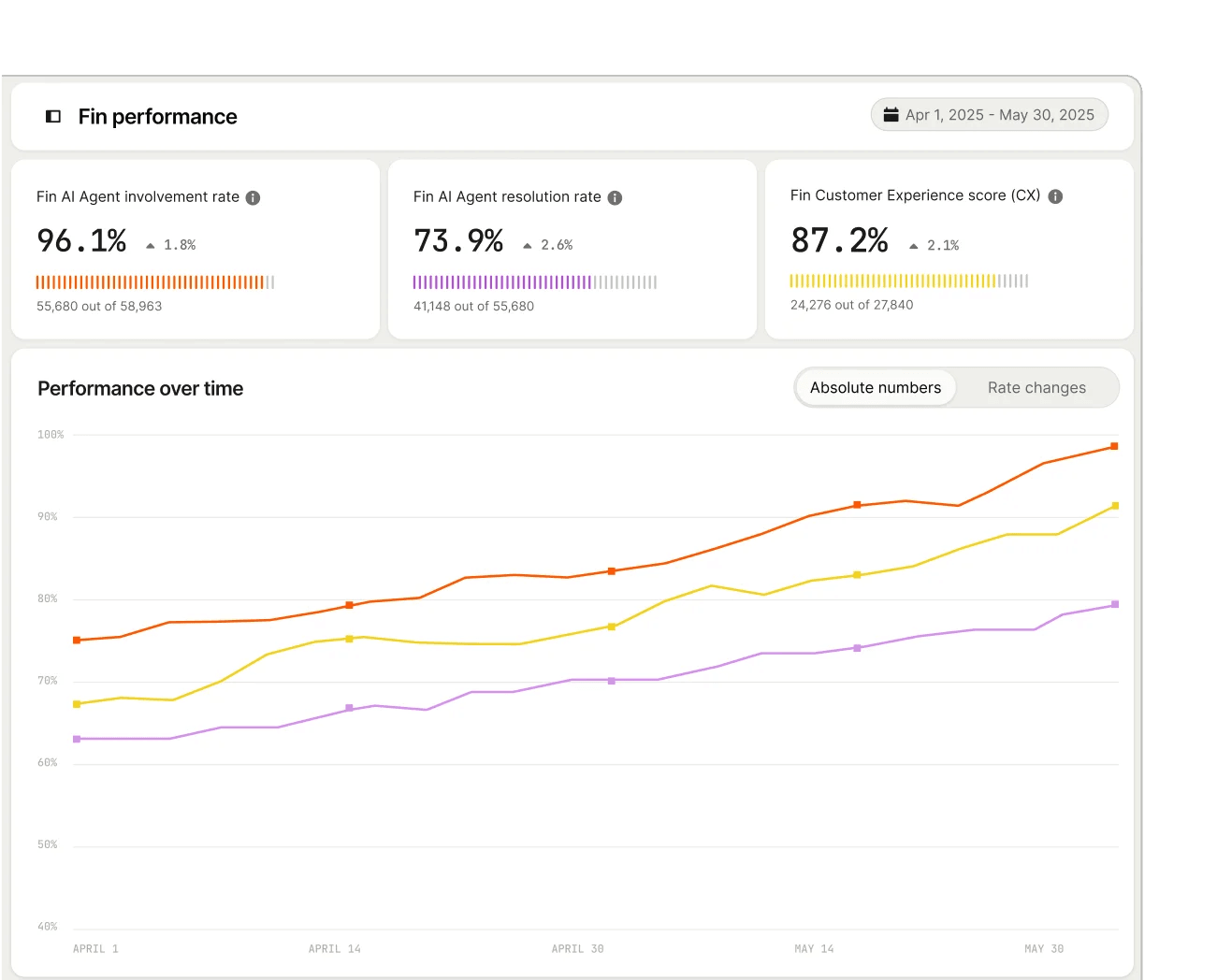1217x980 pixels.
Task: Click the orange involvement rate progress bar
Action: (154, 282)
